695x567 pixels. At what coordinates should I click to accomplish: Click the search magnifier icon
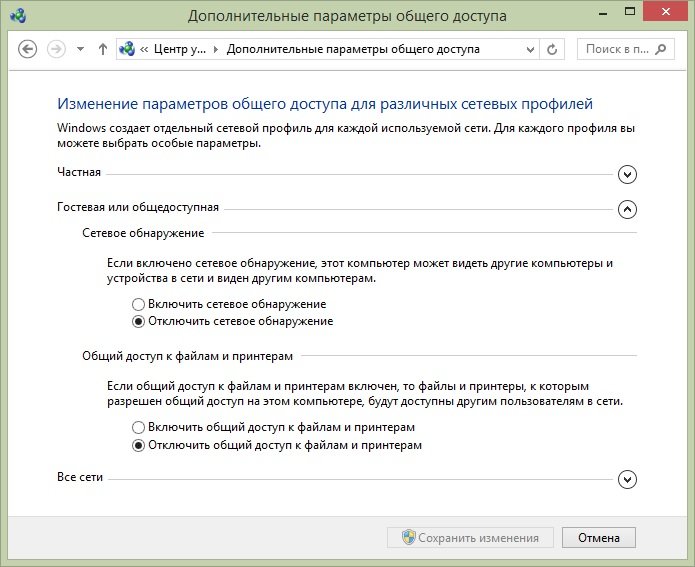(660, 49)
